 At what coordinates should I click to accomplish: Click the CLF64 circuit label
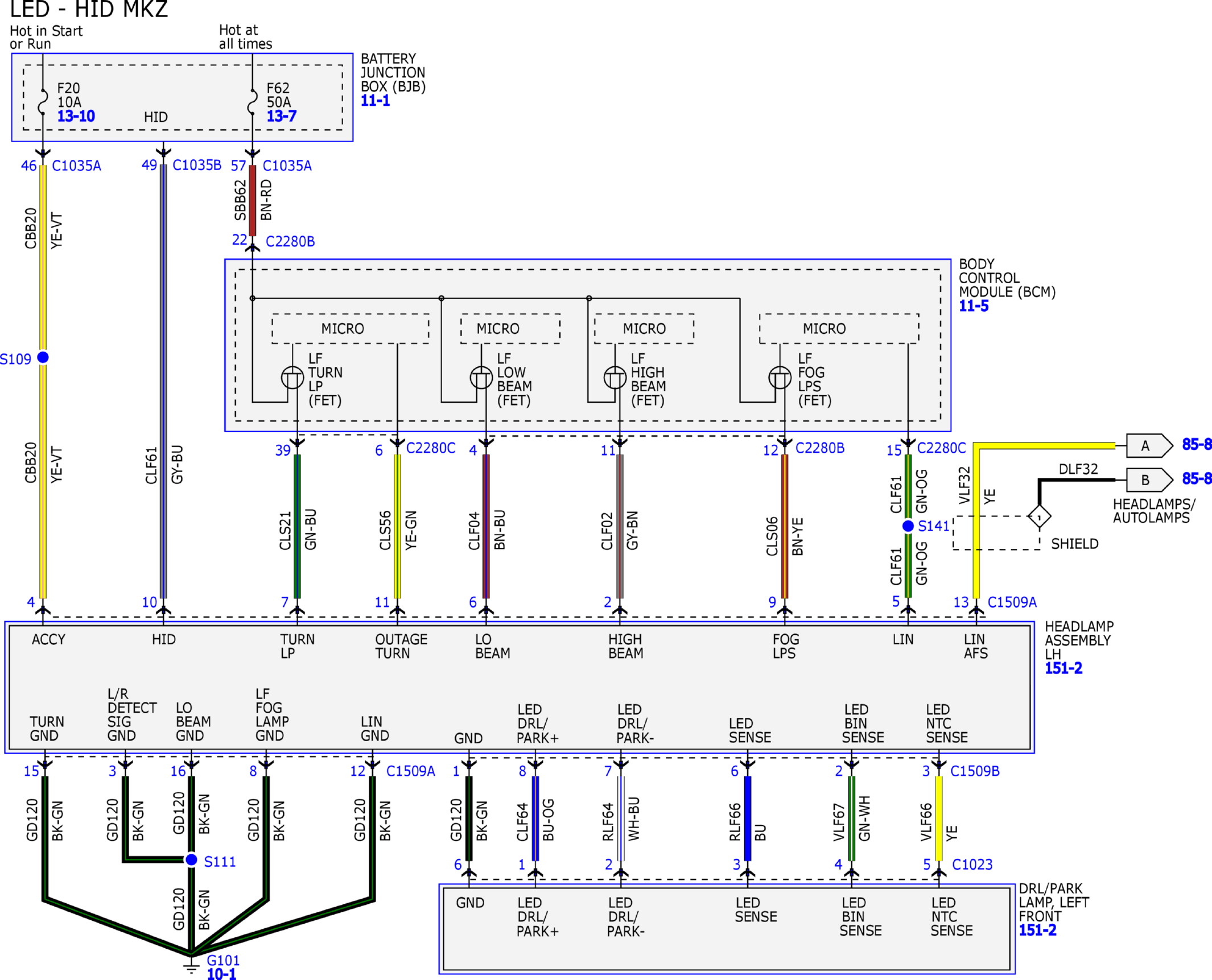point(522,822)
